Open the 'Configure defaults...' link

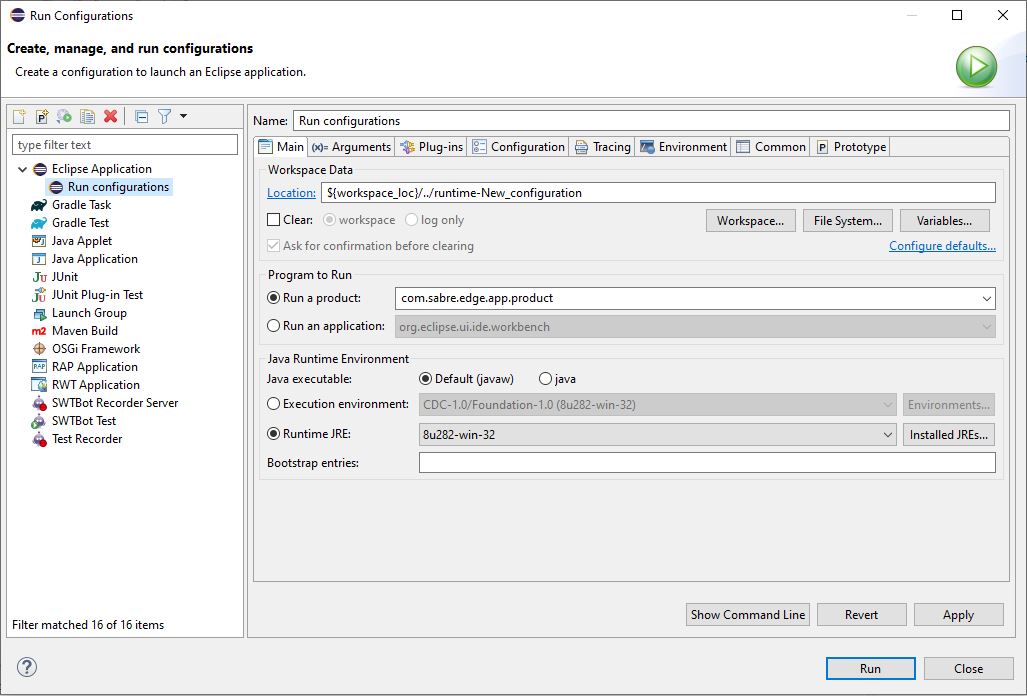pyautogui.click(x=942, y=246)
